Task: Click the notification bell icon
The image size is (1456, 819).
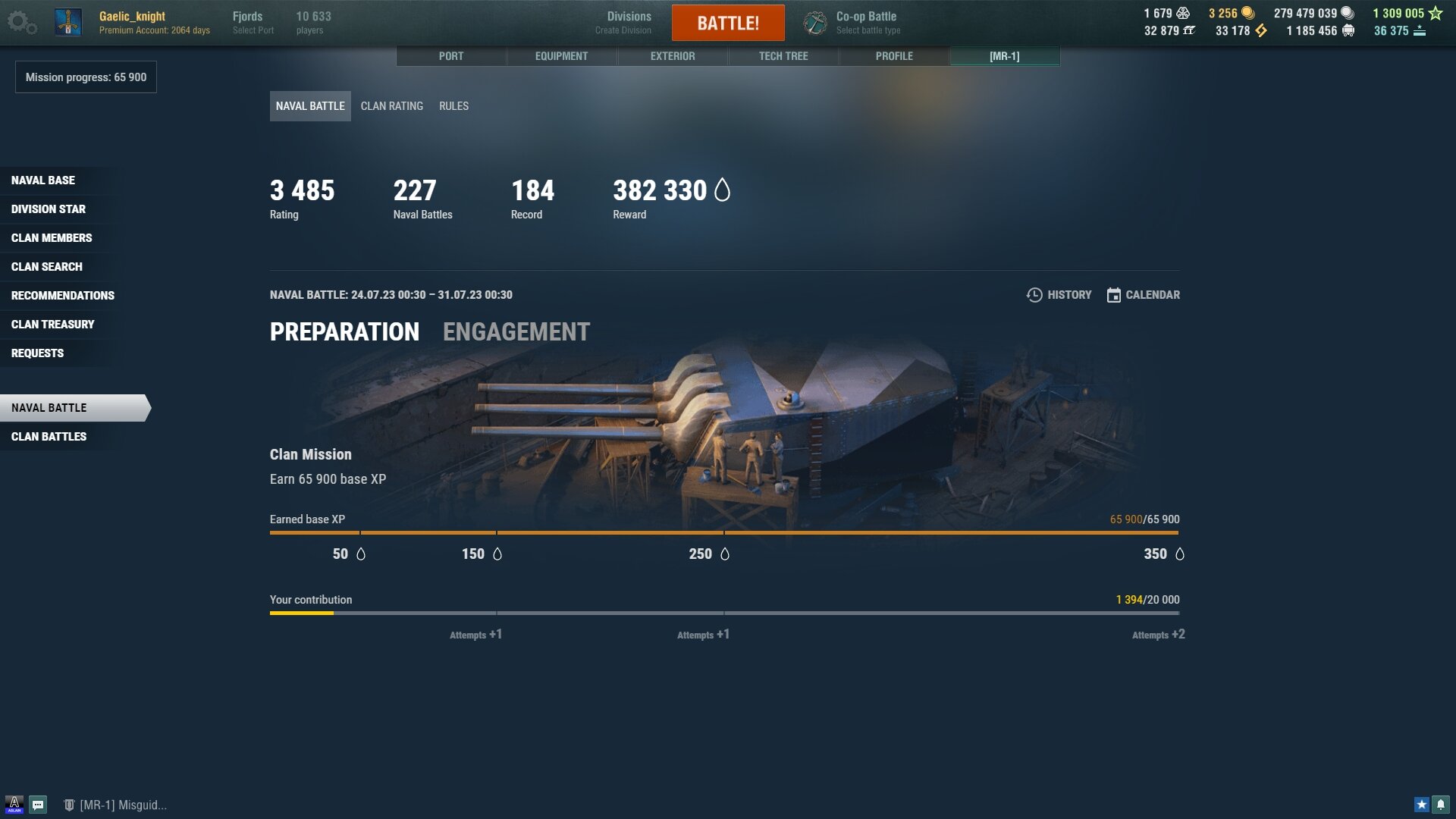Action: coord(1441,805)
